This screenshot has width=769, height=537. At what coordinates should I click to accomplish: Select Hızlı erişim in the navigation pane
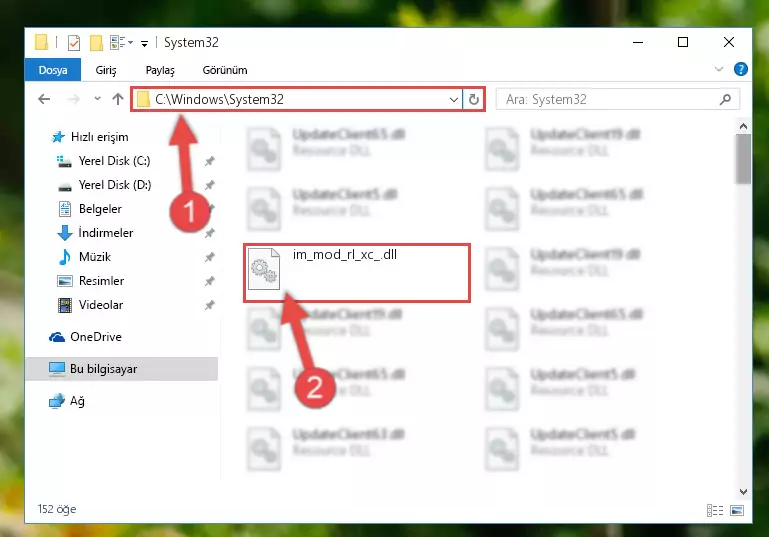[x=100, y=137]
